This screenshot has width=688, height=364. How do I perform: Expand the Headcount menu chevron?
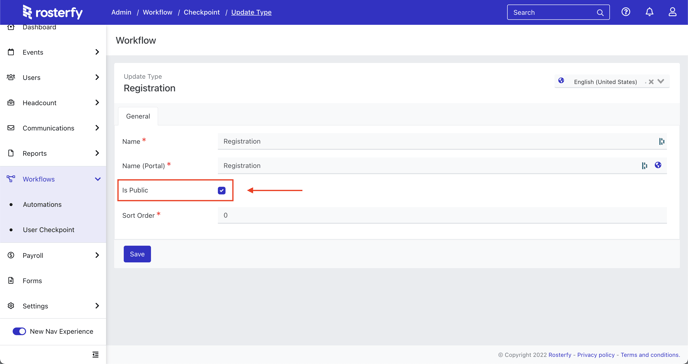tap(97, 103)
